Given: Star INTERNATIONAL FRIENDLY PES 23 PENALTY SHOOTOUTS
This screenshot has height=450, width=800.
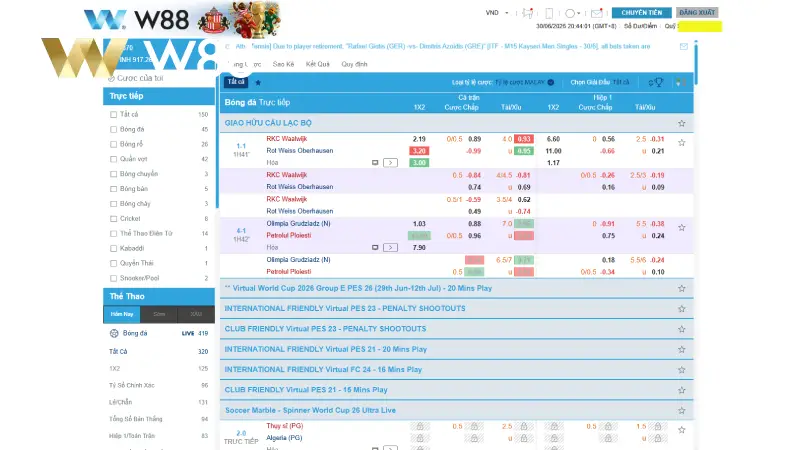Looking at the screenshot, I should click(x=682, y=309).
